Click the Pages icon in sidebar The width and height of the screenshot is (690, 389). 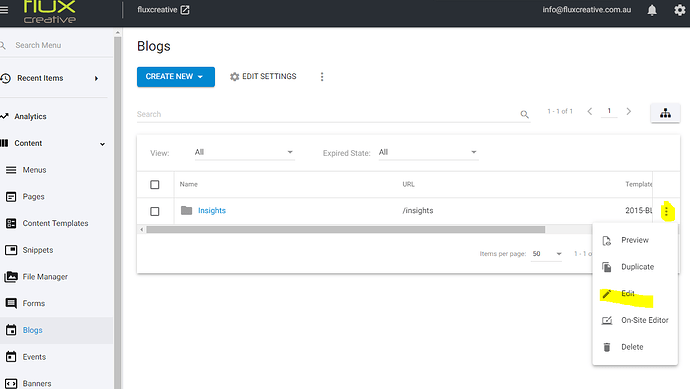pyautogui.click(x=11, y=197)
